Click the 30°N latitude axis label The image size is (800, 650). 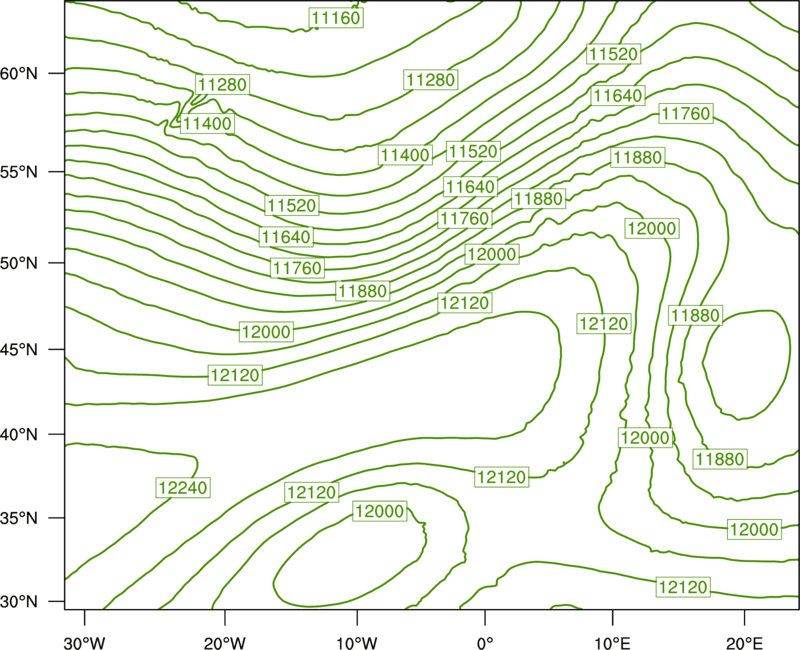coord(19,602)
